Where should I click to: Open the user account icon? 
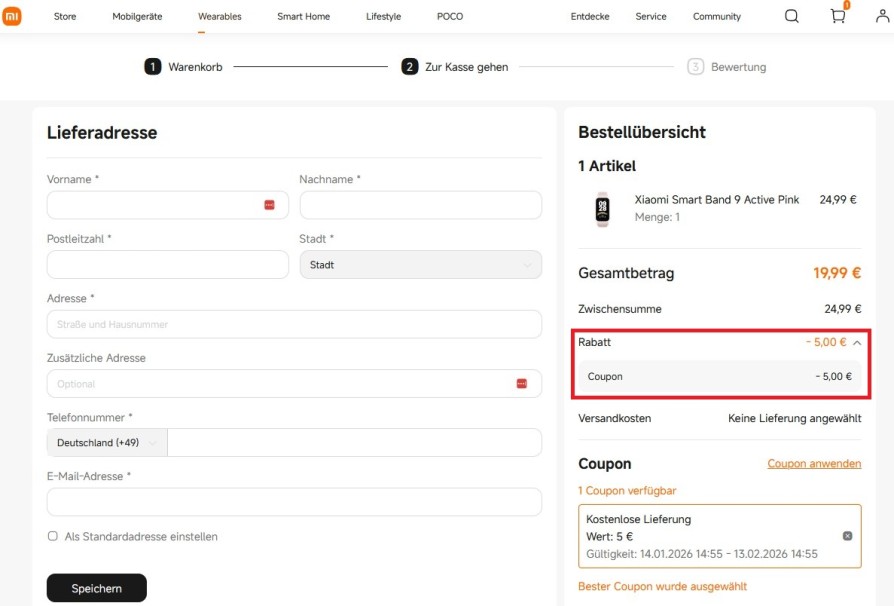882,16
